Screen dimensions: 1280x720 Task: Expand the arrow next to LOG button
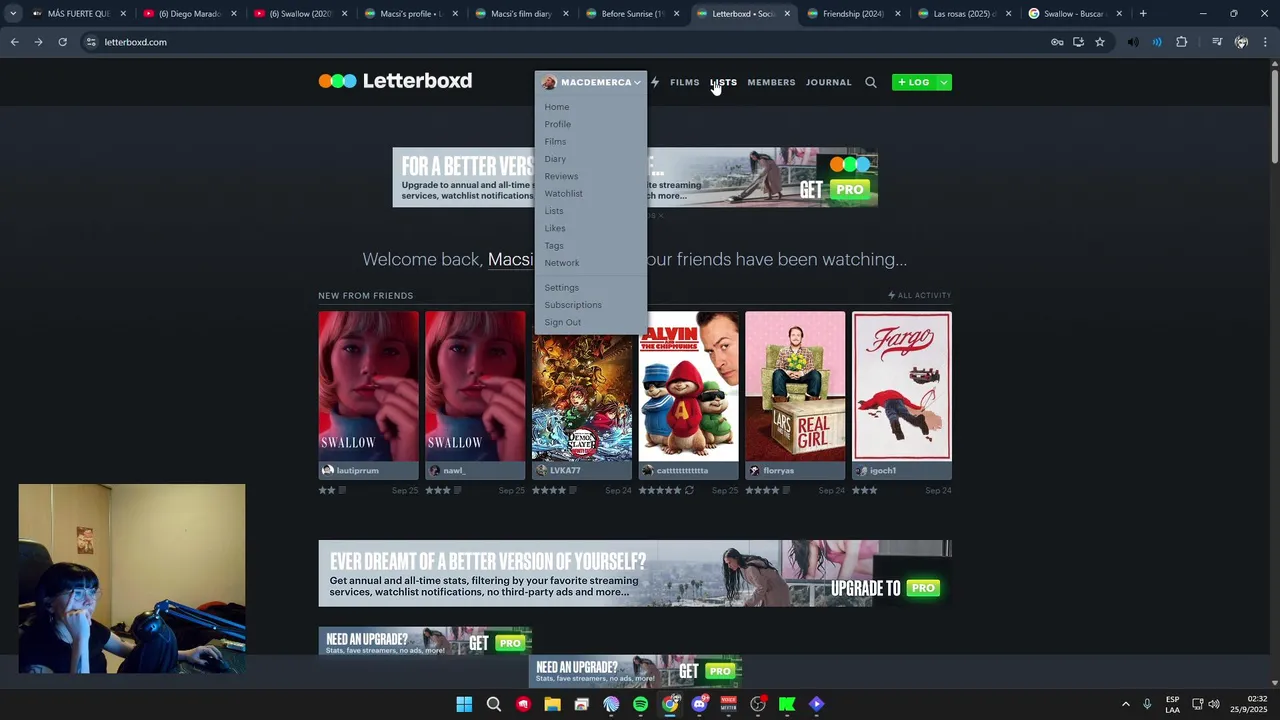pos(943,82)
